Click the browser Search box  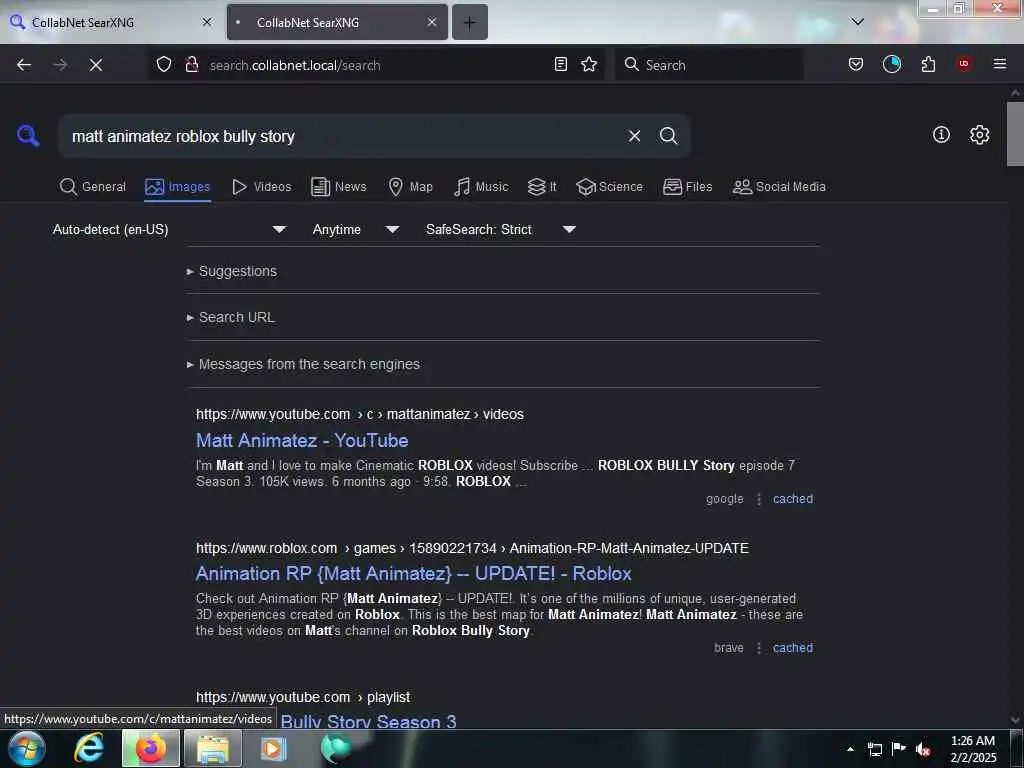coord(709,65)
